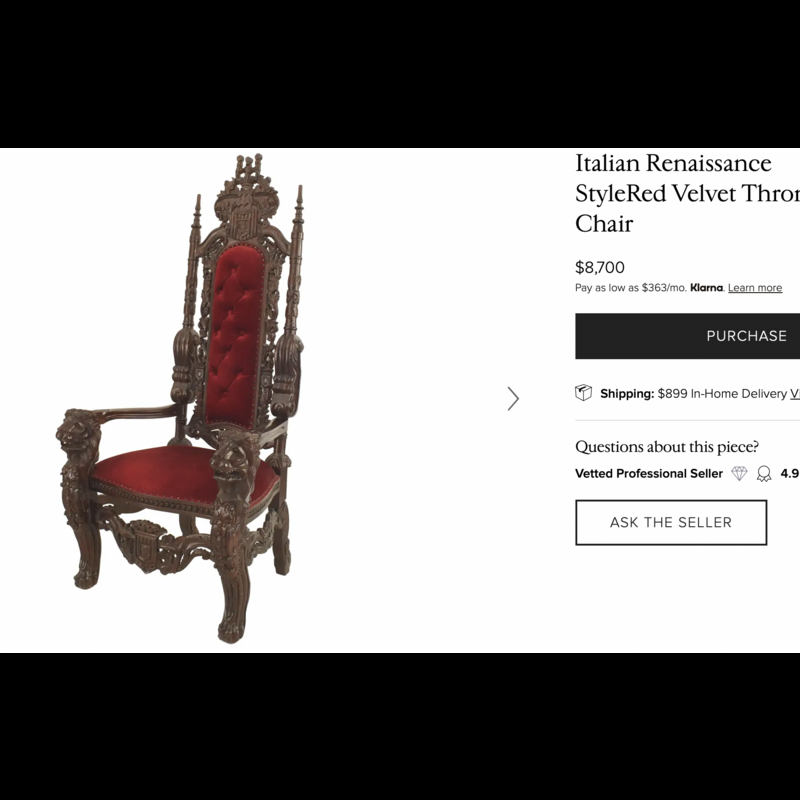This screenshot has width=800, height=800.
Task: Click the shipping box icon
Action: pyautogui.click(x=583, y=393)
